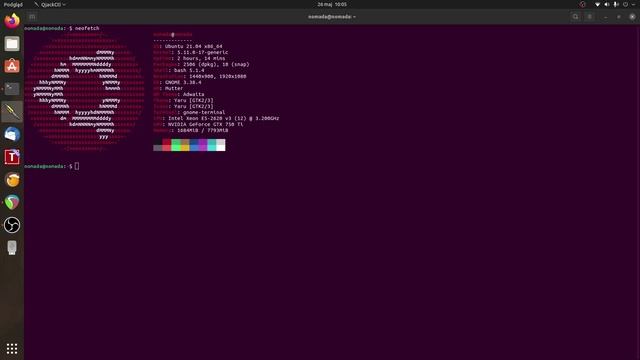Click the 'Adwaita' theme text

(193, 94)
